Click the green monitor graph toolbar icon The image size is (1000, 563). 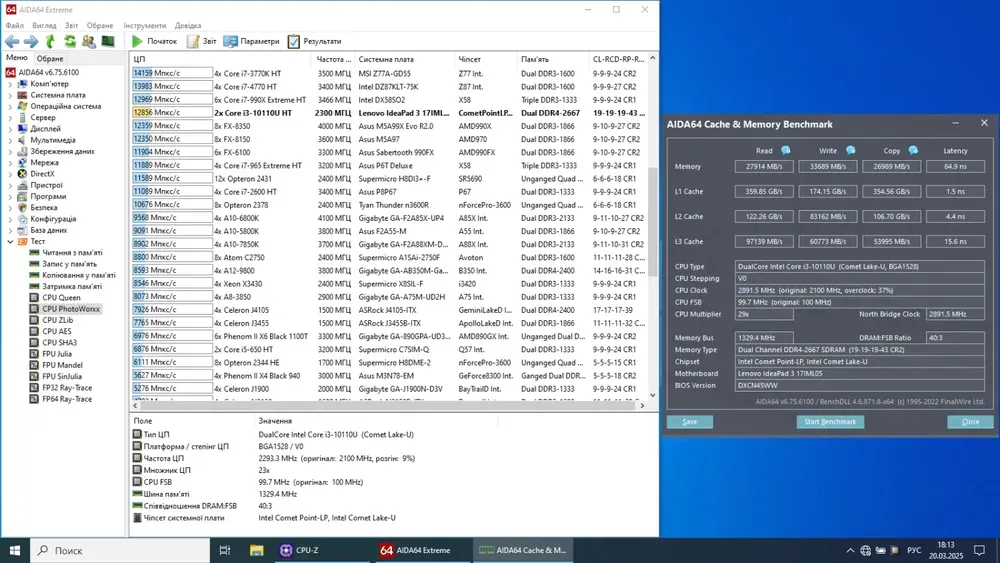point(107,41)
